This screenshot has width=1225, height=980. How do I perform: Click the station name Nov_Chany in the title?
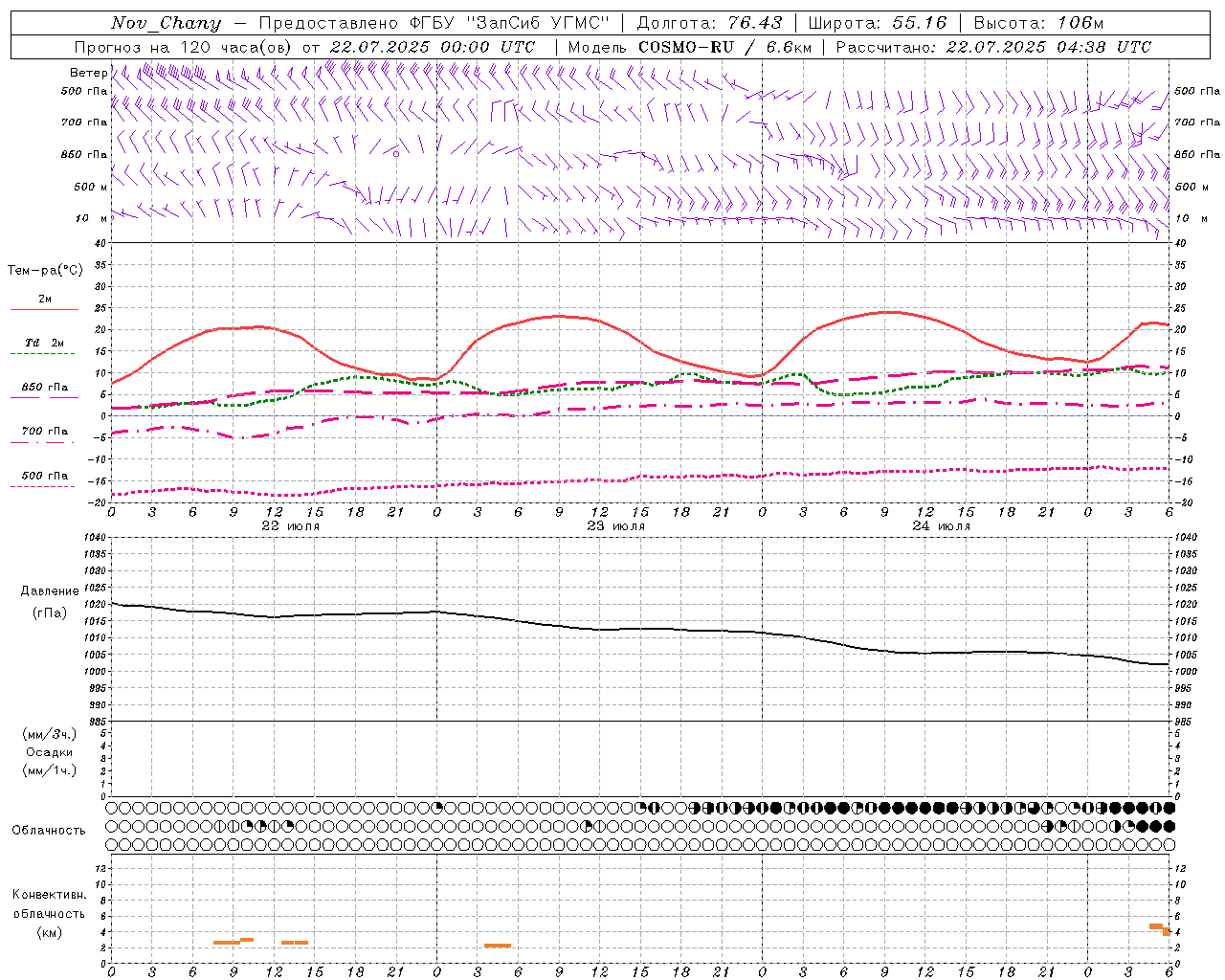point(166,23)
